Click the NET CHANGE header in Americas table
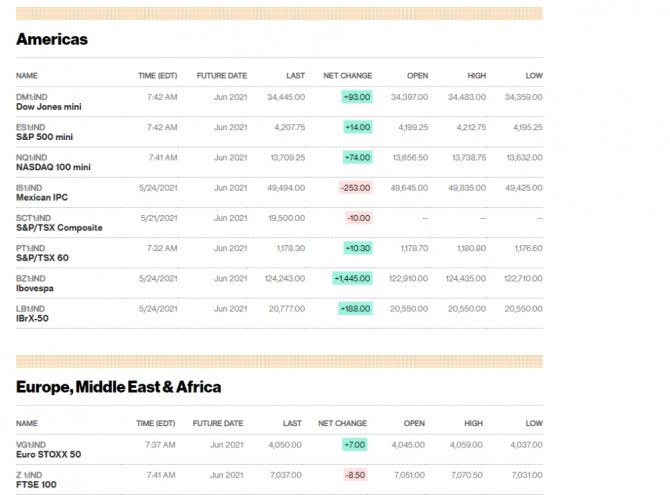The image size is (670, 495). (347, 75)
